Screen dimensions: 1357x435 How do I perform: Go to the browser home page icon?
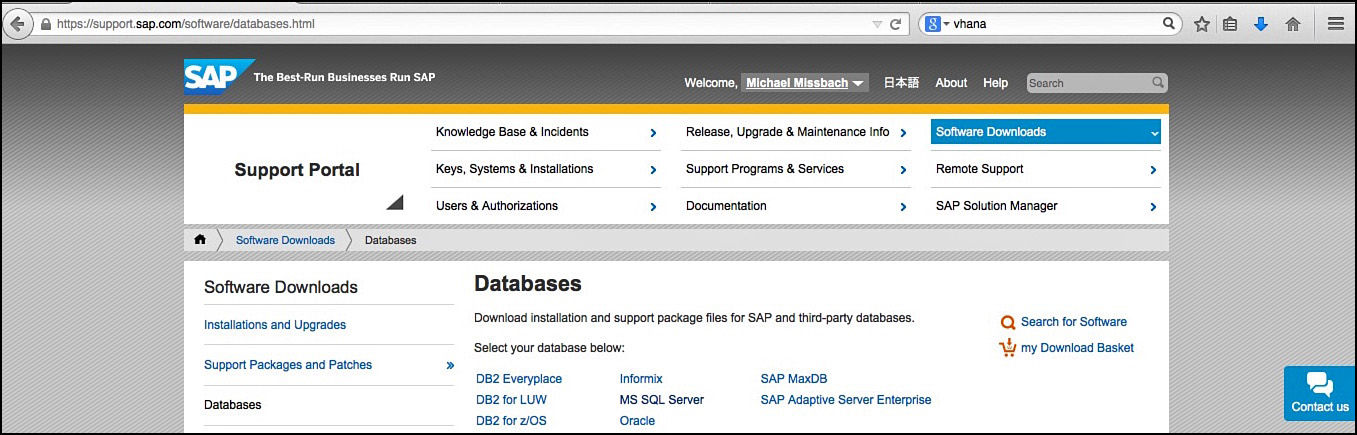[x=1293, y=24]
